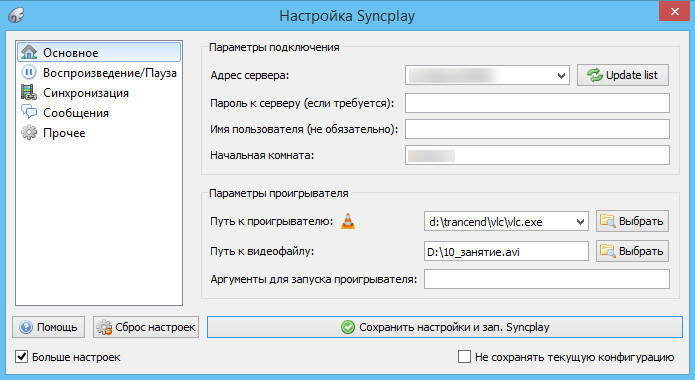Viewport: 695px width, 380px height.
Task: Click the pause icon beside Воспроизведение/Пауза
Action: tap(29, 72)
